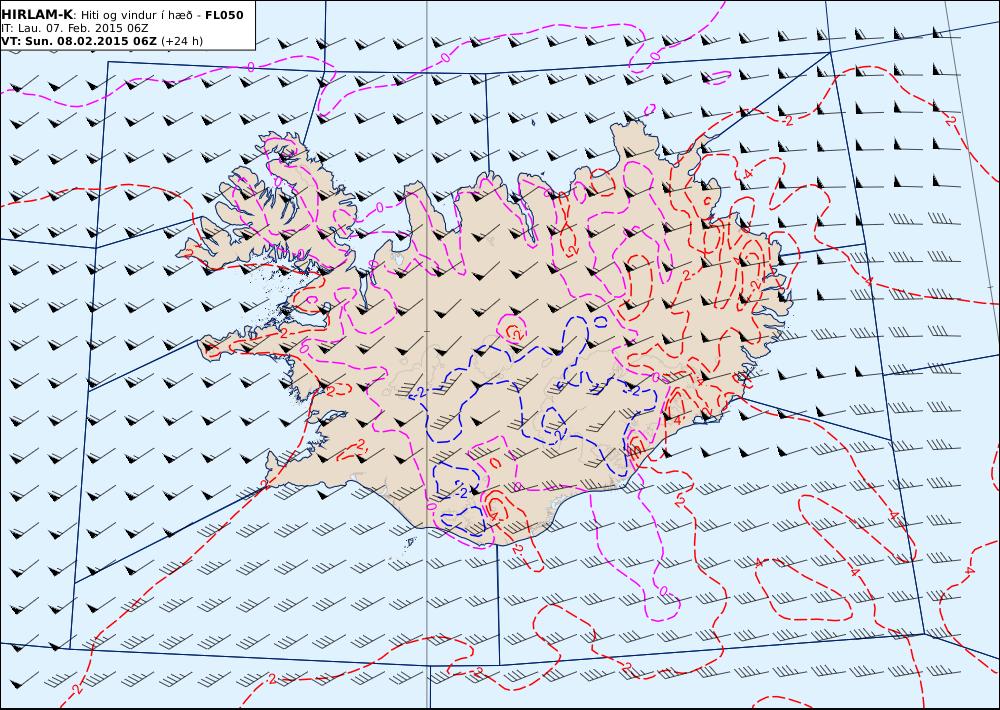The height and width of the screenshot is (710, 1000).
Task: Click the '(+24 h)' forecast offset text
Action: click(x=182, y=41)
